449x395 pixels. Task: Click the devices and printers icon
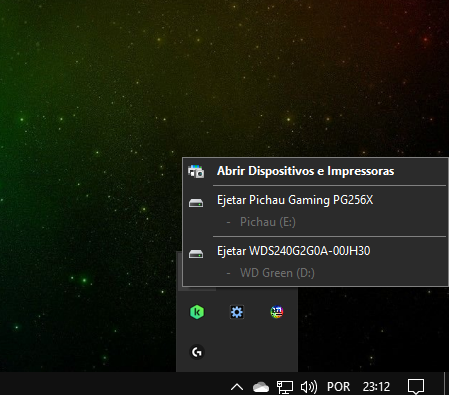point(196,171)
